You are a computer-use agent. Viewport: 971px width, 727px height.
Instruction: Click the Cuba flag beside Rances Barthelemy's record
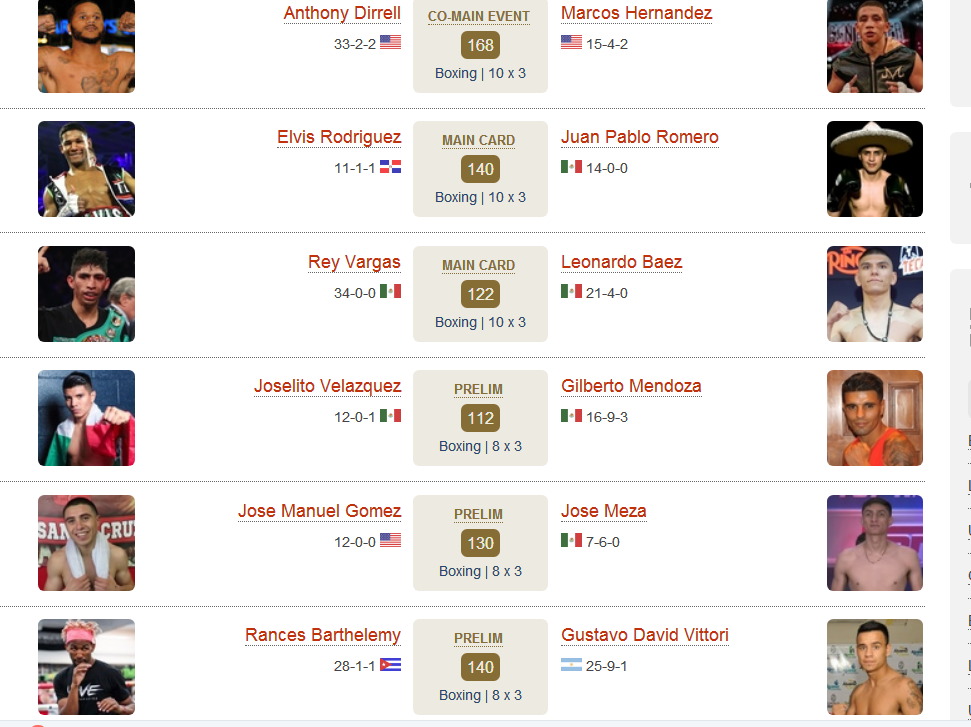390,664
